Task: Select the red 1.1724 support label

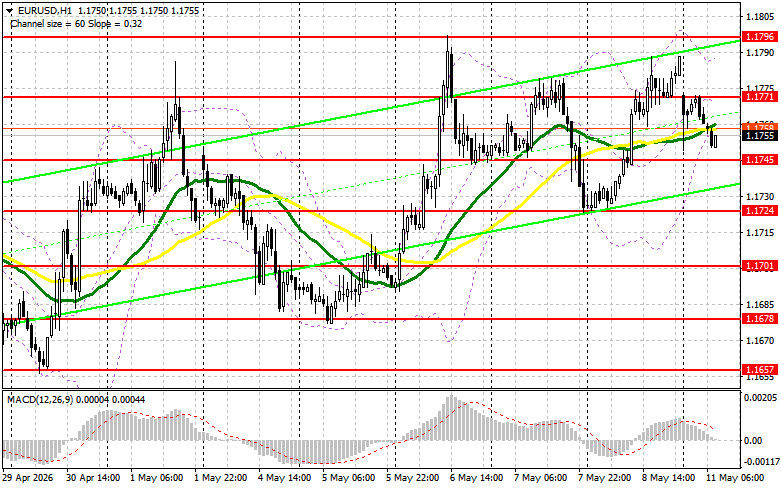Action: pyautogui.click(x=761, y=211)
